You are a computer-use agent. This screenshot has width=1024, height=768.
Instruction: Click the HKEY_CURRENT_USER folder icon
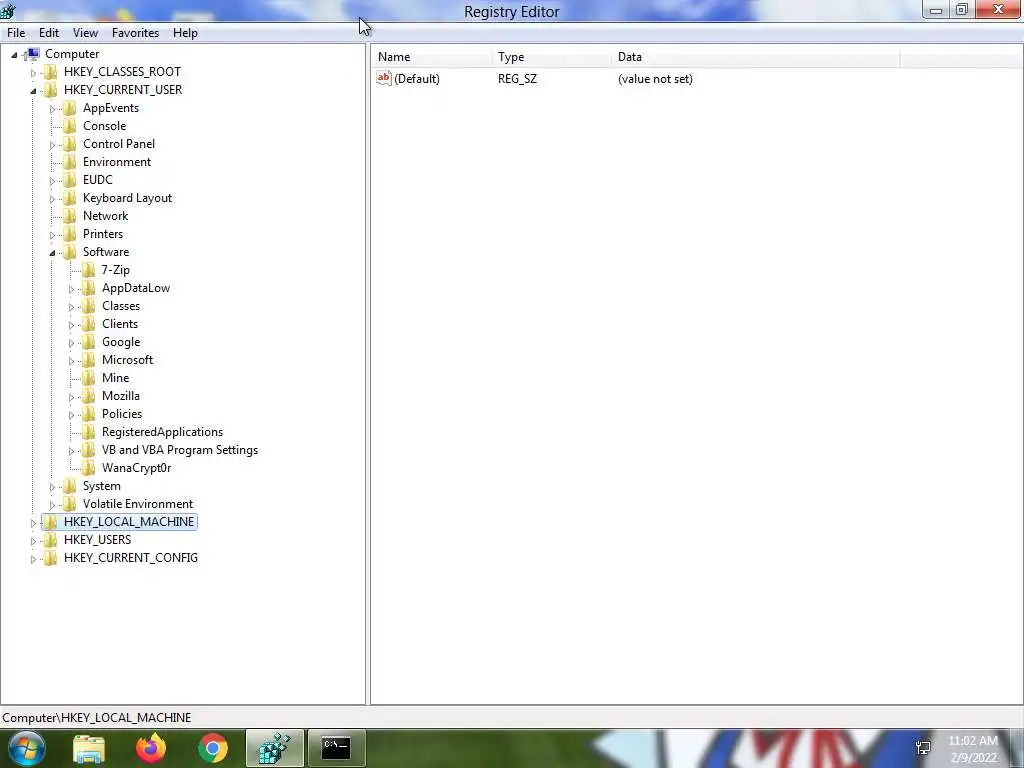(50, 89)
